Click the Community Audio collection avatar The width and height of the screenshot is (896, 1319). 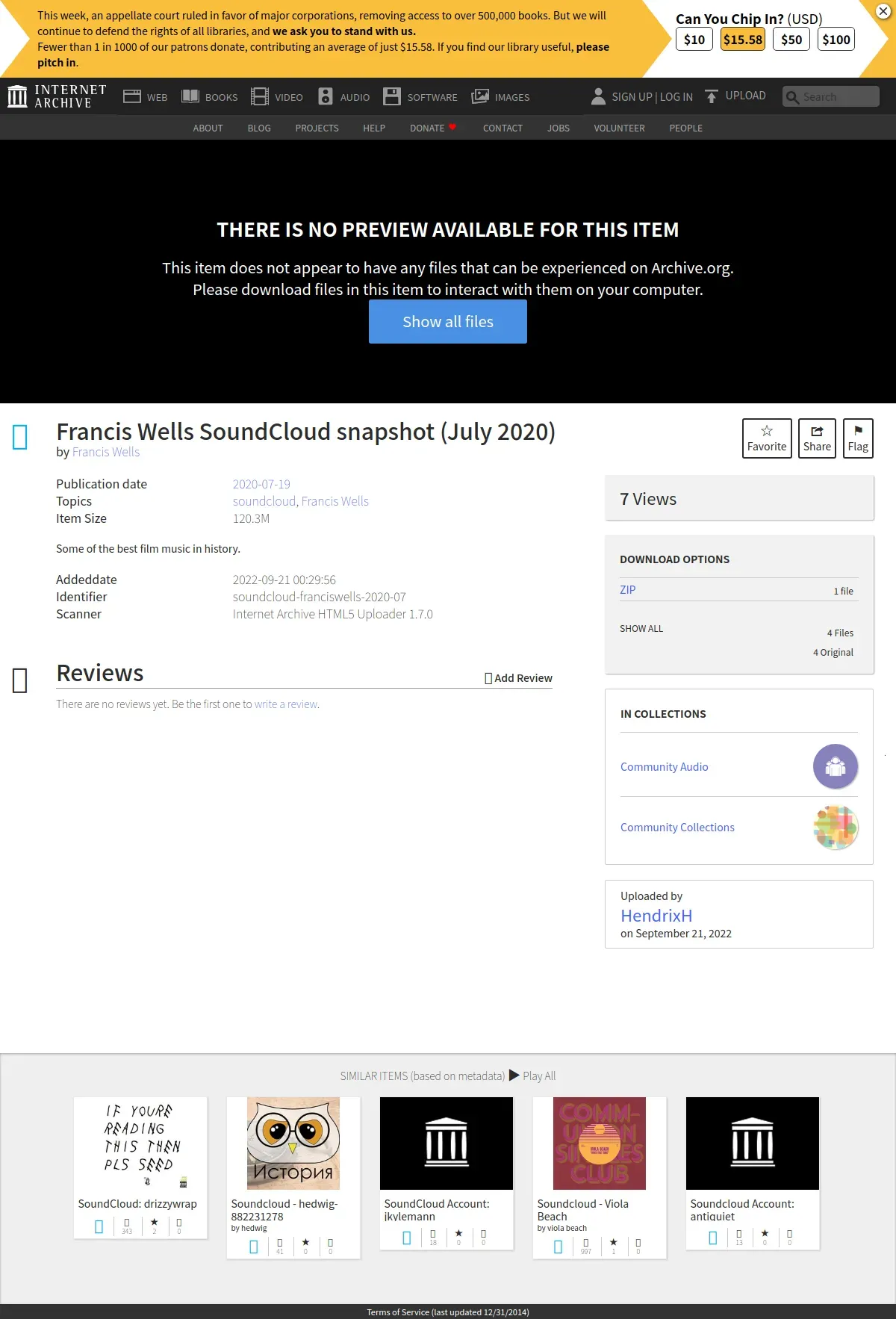point(836,766)
